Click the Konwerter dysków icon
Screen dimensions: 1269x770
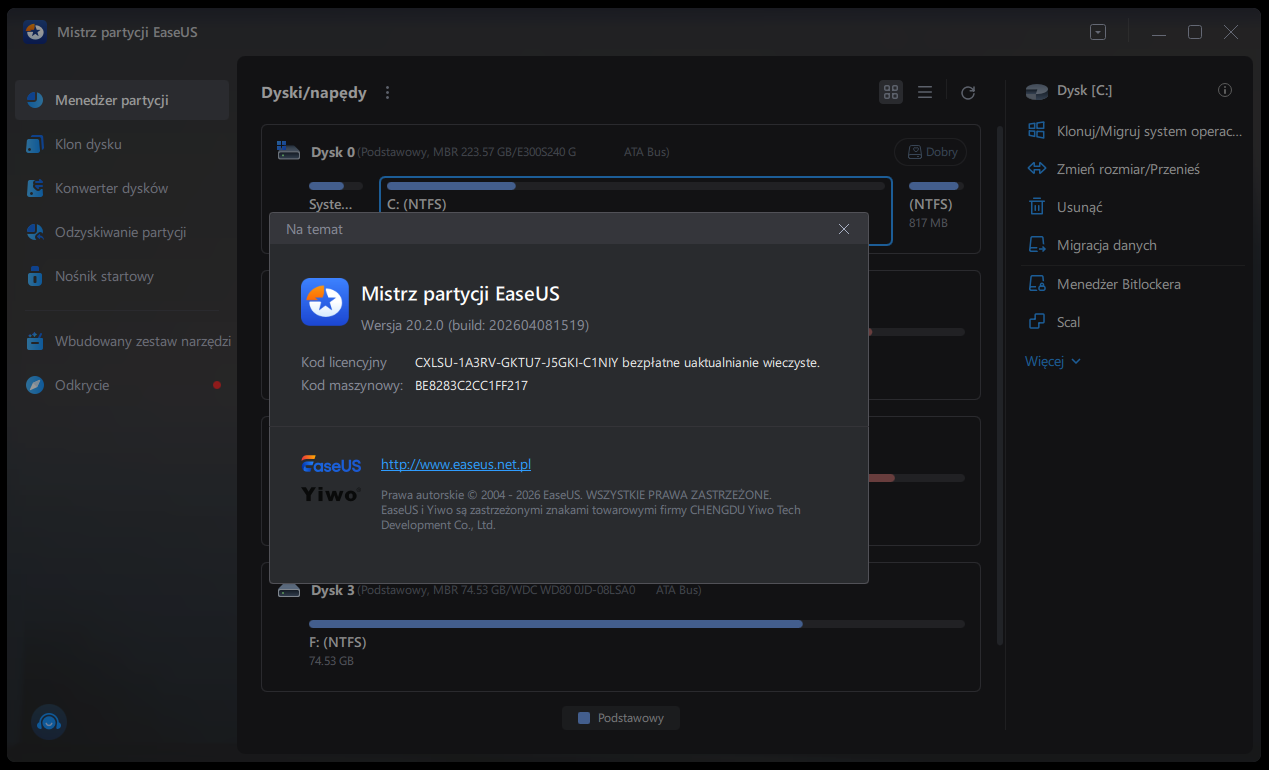pos(35,188)
